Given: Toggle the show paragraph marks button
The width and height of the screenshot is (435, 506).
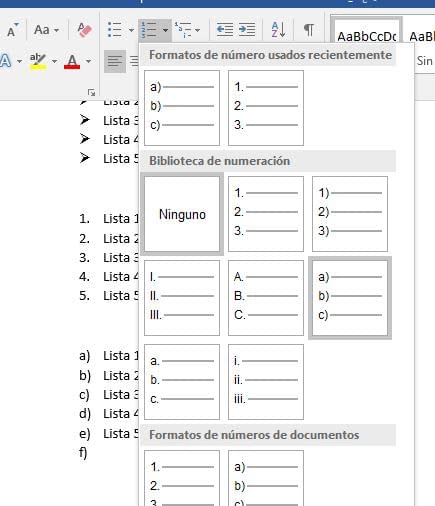Looking at the screenshot, I should 309,30.
